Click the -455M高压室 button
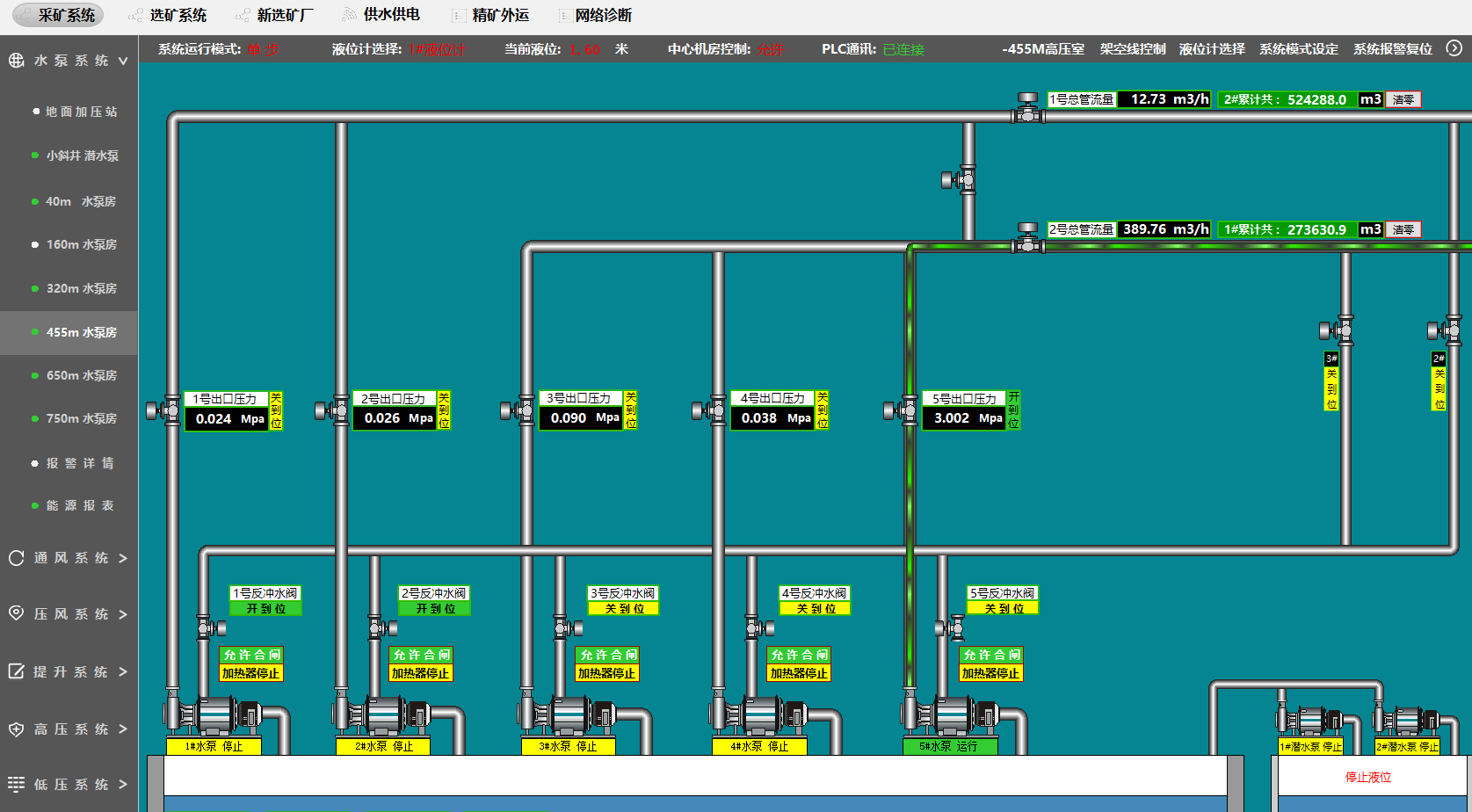Screen dimensions: 1472x812 (1043, 49)
